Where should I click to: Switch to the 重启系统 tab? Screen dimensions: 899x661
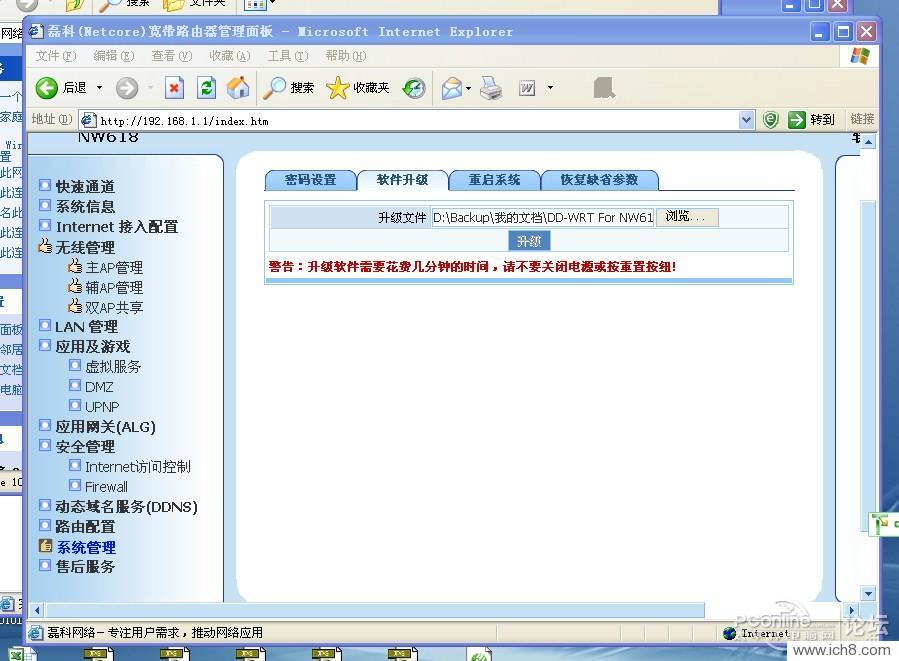click(x=495, y=180)
